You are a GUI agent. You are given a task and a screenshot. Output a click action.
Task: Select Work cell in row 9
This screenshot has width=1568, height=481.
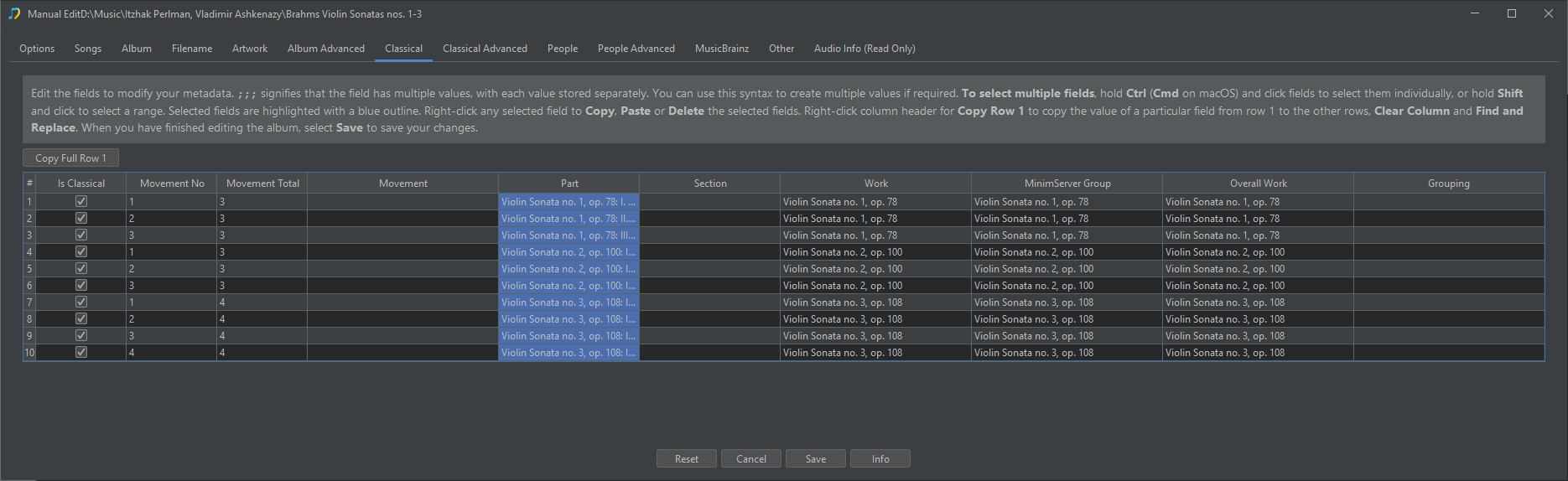pyautogui.click(x=876, y=335)
